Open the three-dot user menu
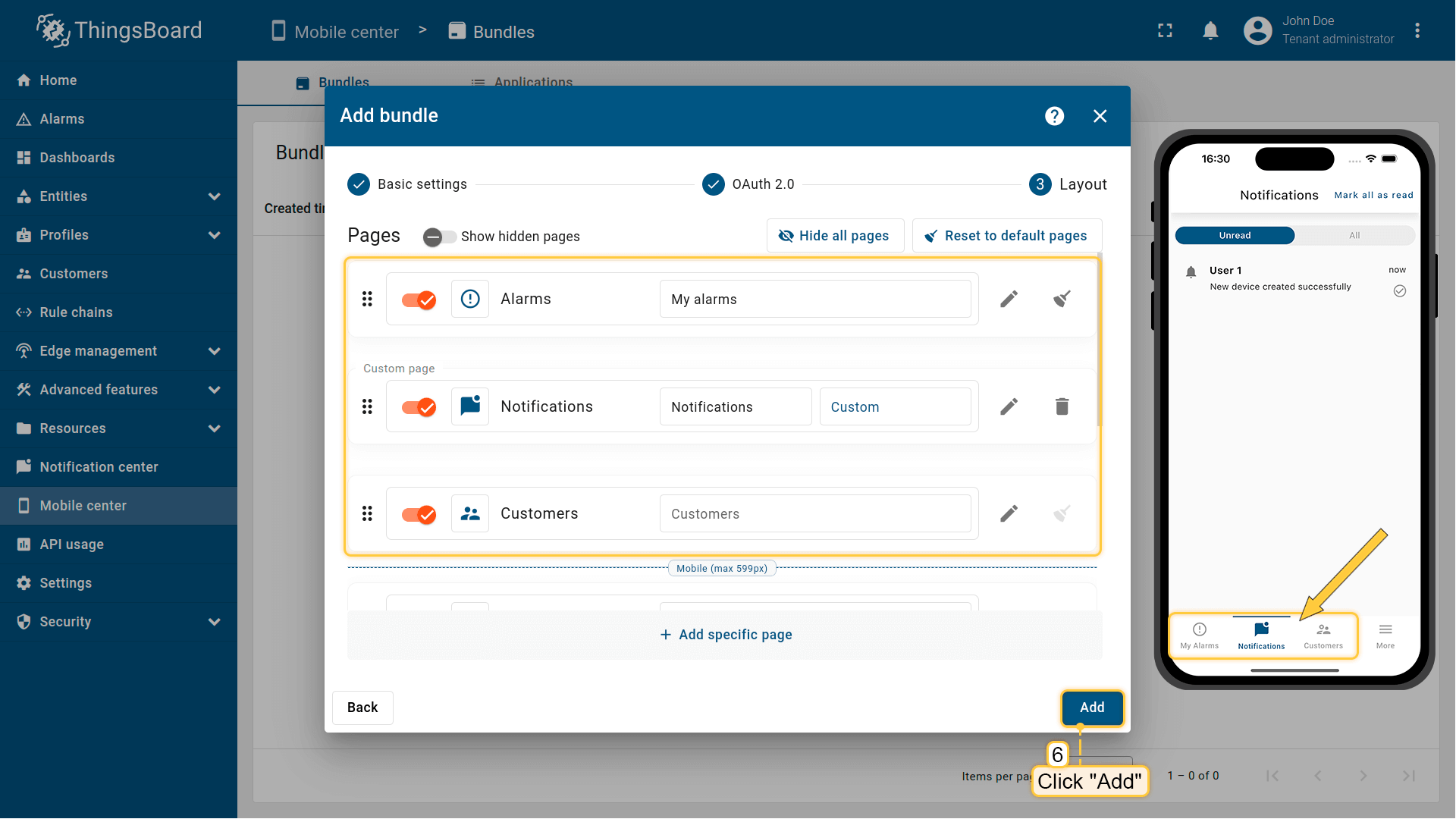Screen dimensions: 1456x819 point(1417,31)
